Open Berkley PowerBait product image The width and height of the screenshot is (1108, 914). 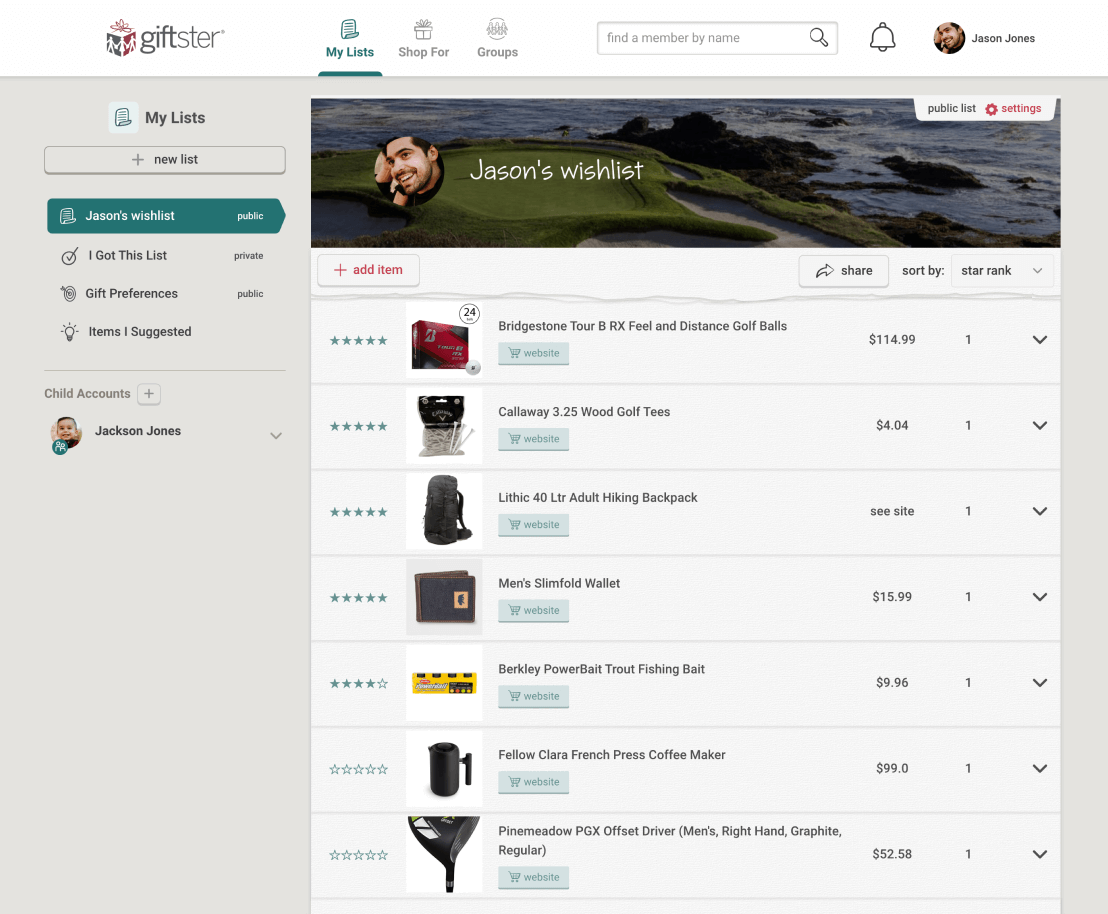click(444, 683)
